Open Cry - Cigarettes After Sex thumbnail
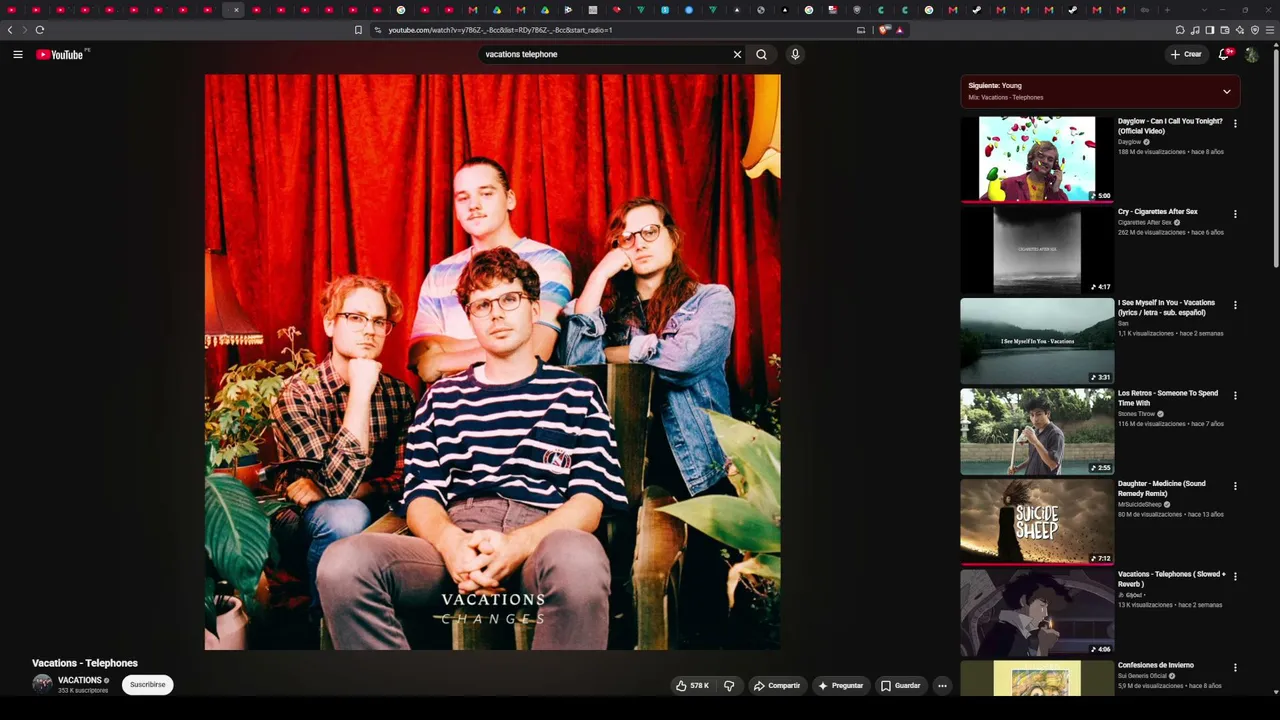 pyautogui.click(x=1037, y=249)
